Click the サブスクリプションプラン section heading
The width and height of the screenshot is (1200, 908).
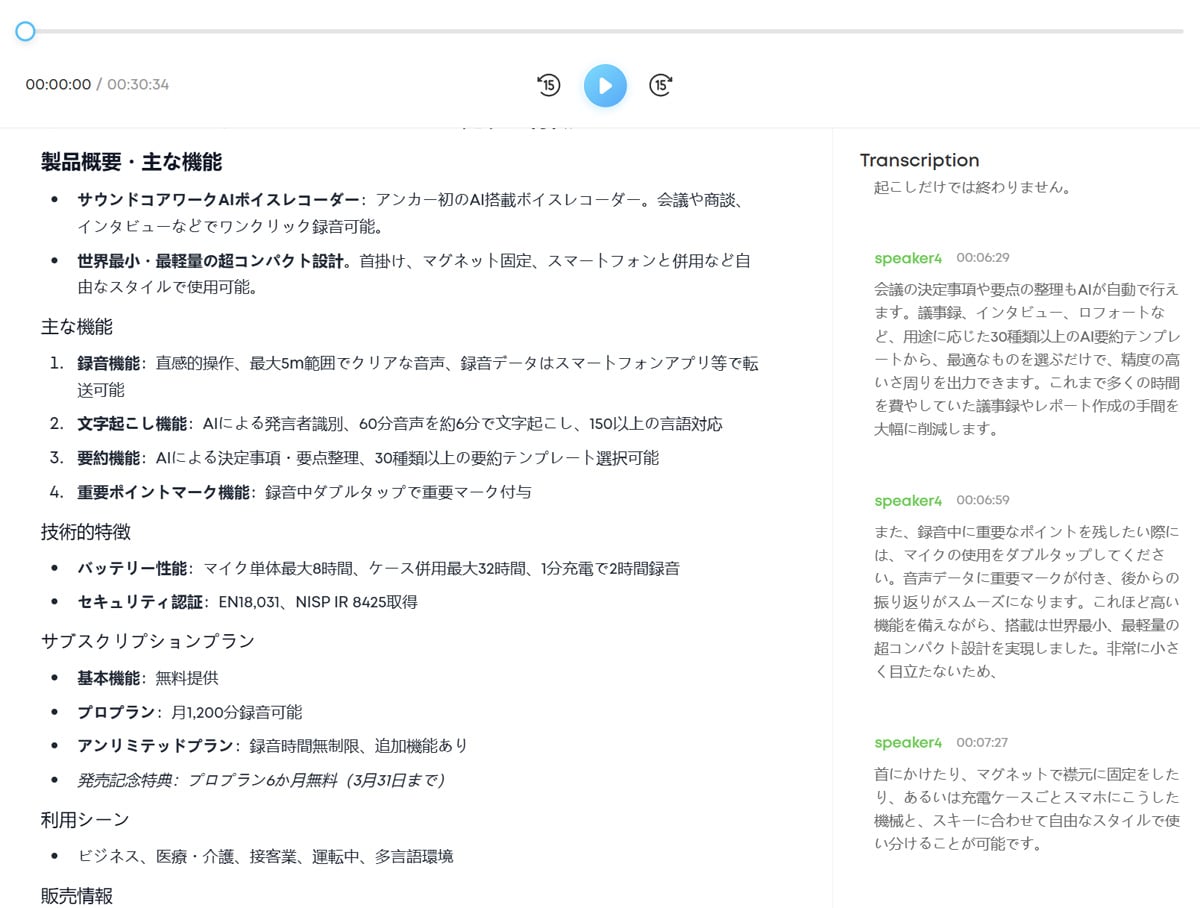148,641
